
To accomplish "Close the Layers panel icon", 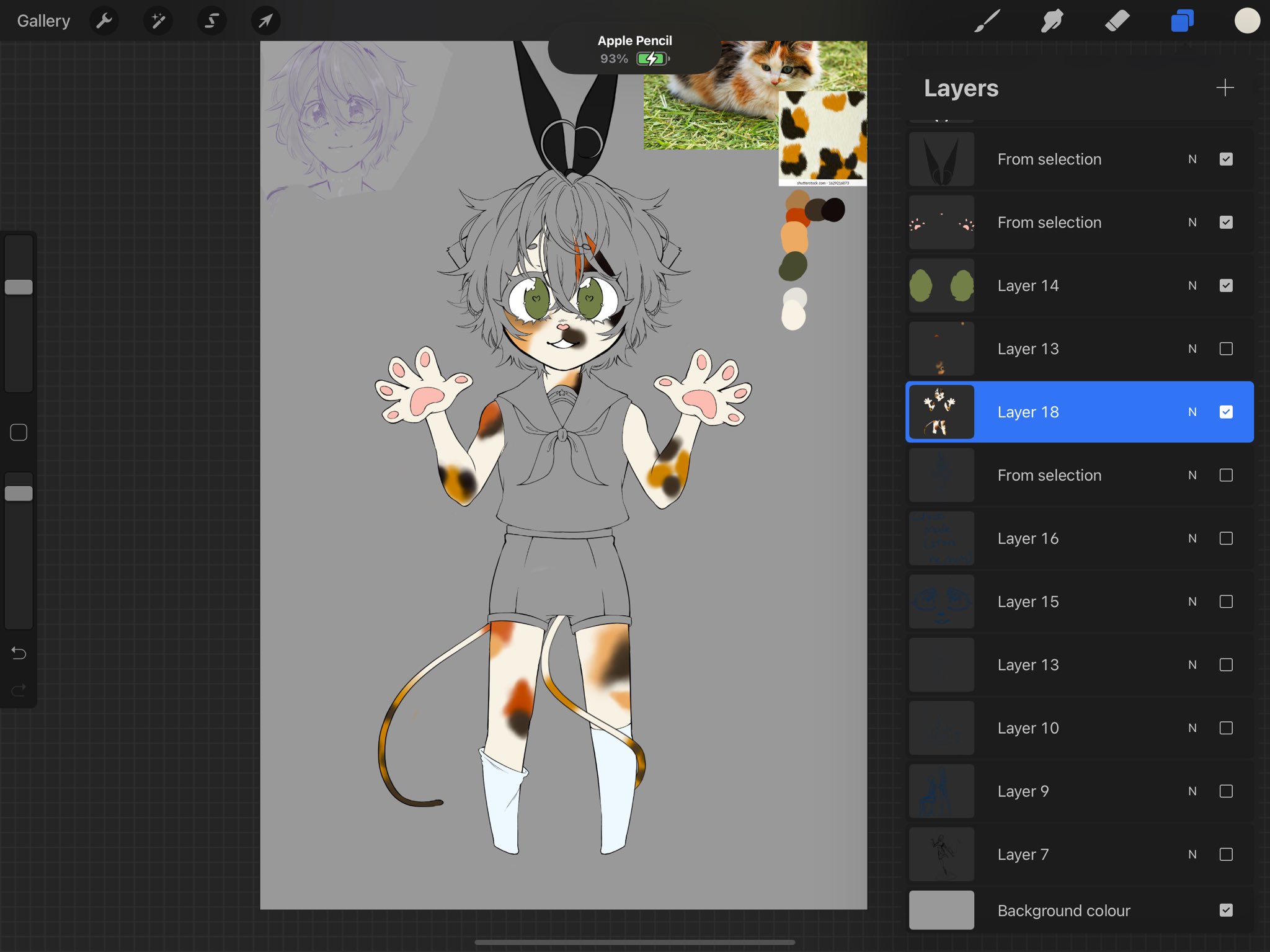I will click(x=1182, y=20).
